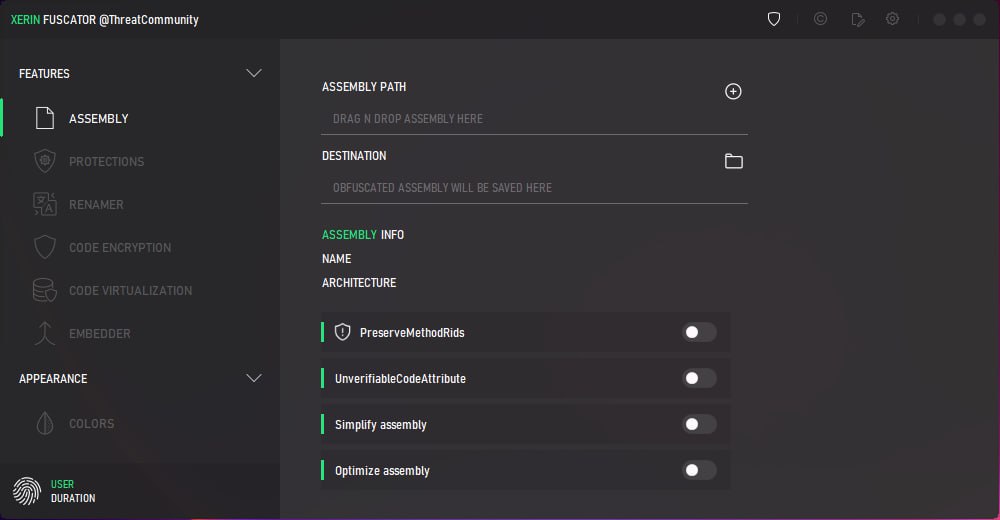Go to the Renamer section
The width and height of the screenshot is (1000, 520).
click(96, 204)
